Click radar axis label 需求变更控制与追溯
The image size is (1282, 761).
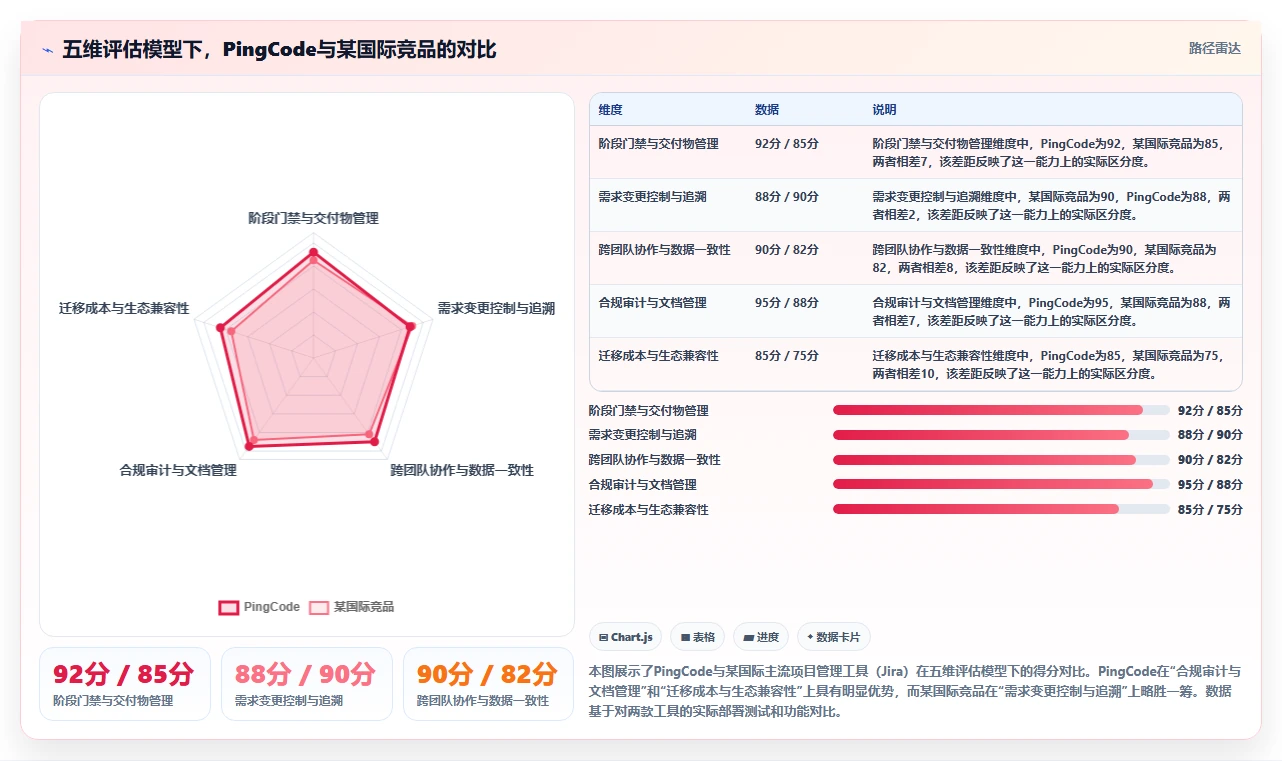point(496,309)
